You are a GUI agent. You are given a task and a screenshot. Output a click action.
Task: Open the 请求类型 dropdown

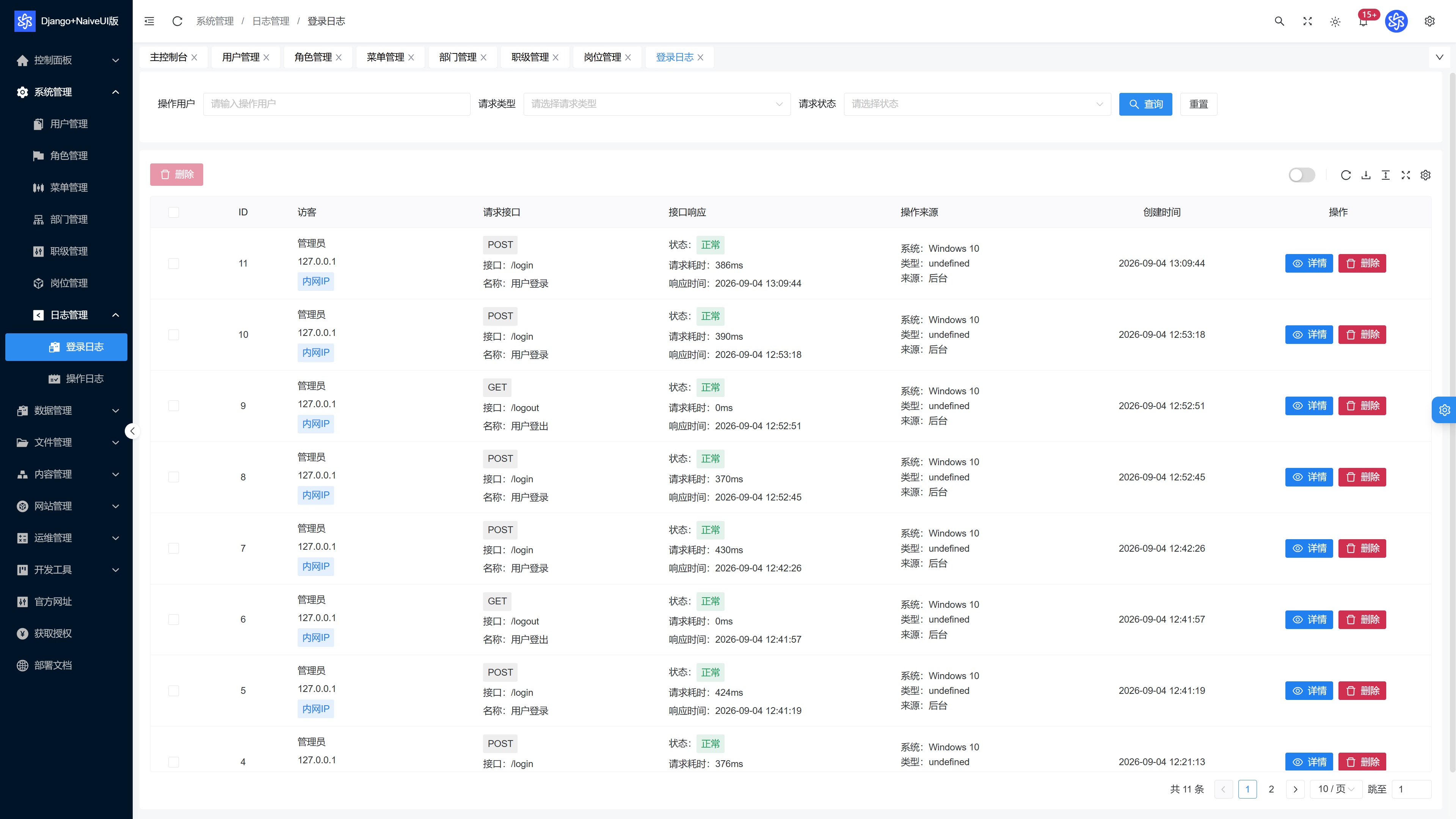pyautogui.click(x=657, y=104)
